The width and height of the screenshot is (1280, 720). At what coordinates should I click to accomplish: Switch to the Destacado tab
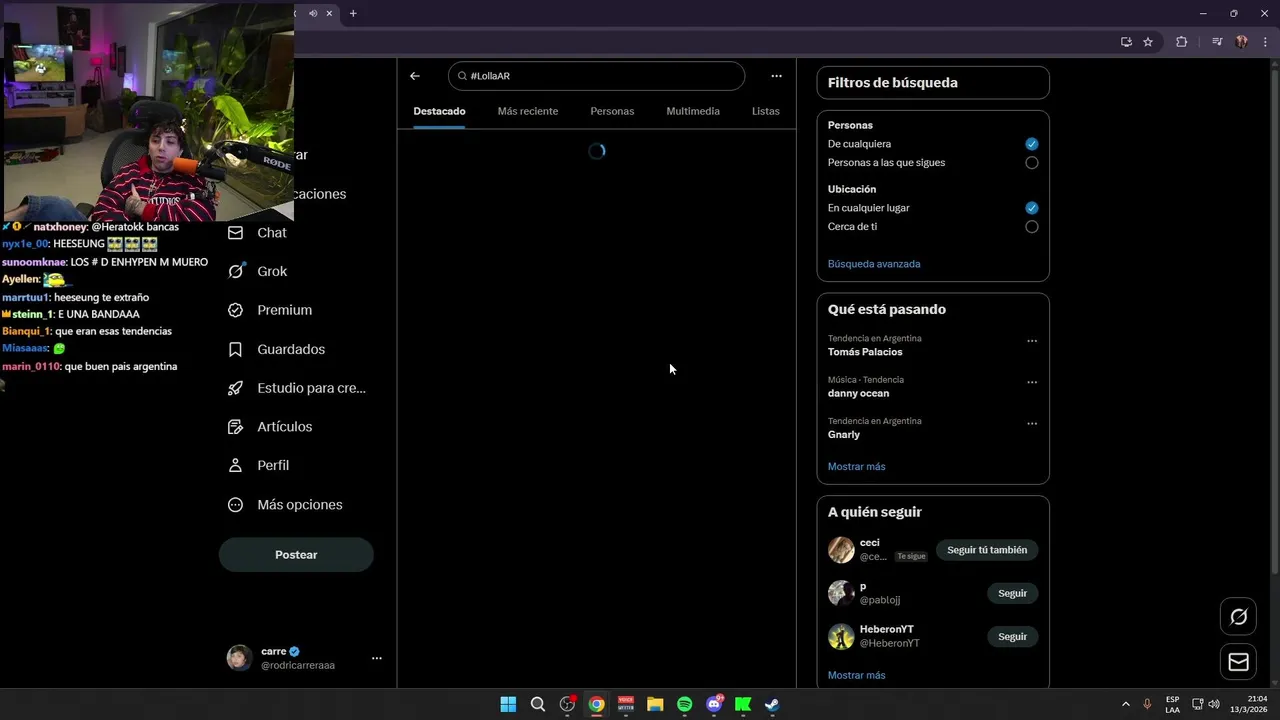[439, 111]
